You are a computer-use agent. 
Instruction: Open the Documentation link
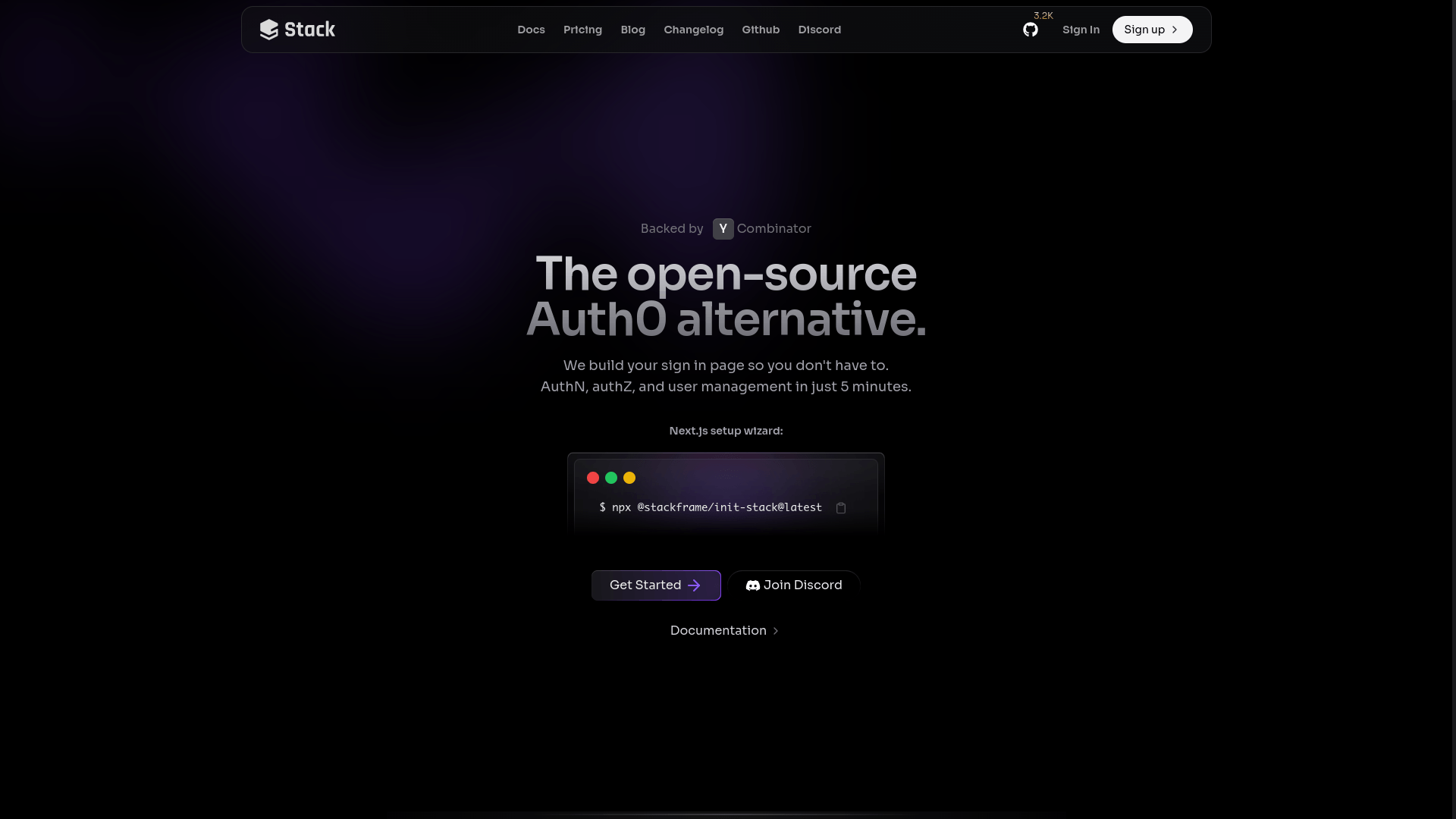pos(724,631)
